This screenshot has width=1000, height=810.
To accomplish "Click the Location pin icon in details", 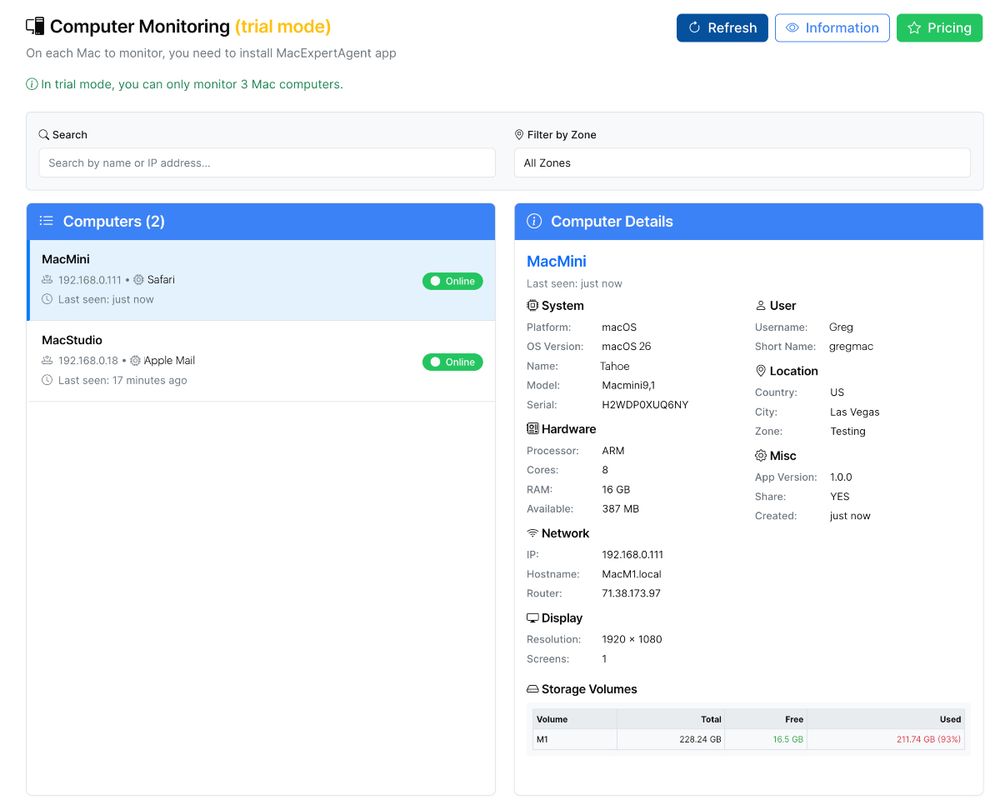I will coord(761,371).
